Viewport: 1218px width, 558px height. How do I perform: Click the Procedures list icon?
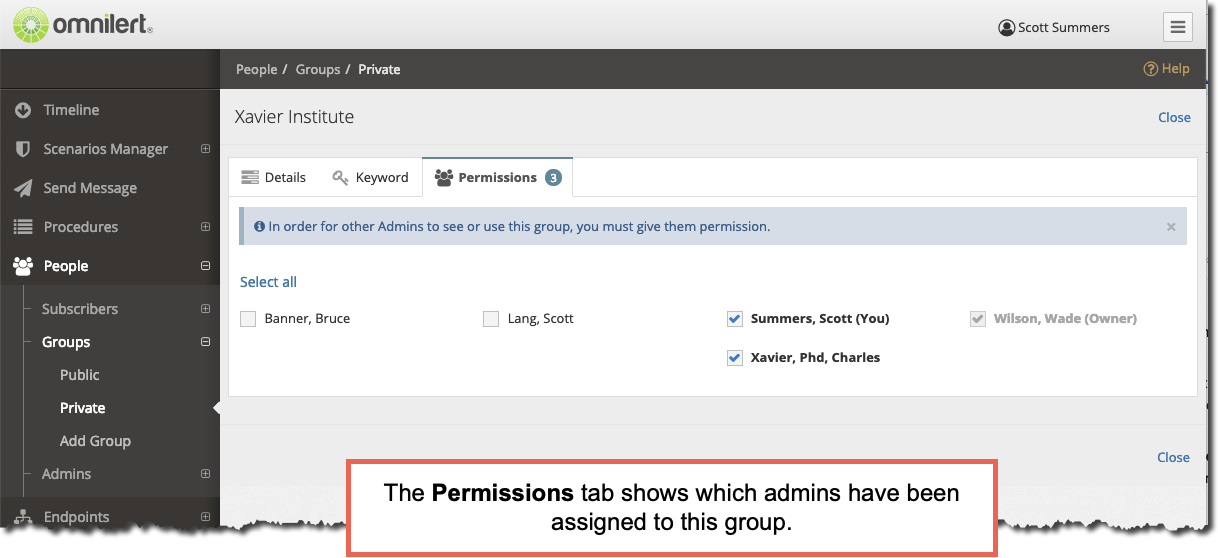[x=23, y=227]
